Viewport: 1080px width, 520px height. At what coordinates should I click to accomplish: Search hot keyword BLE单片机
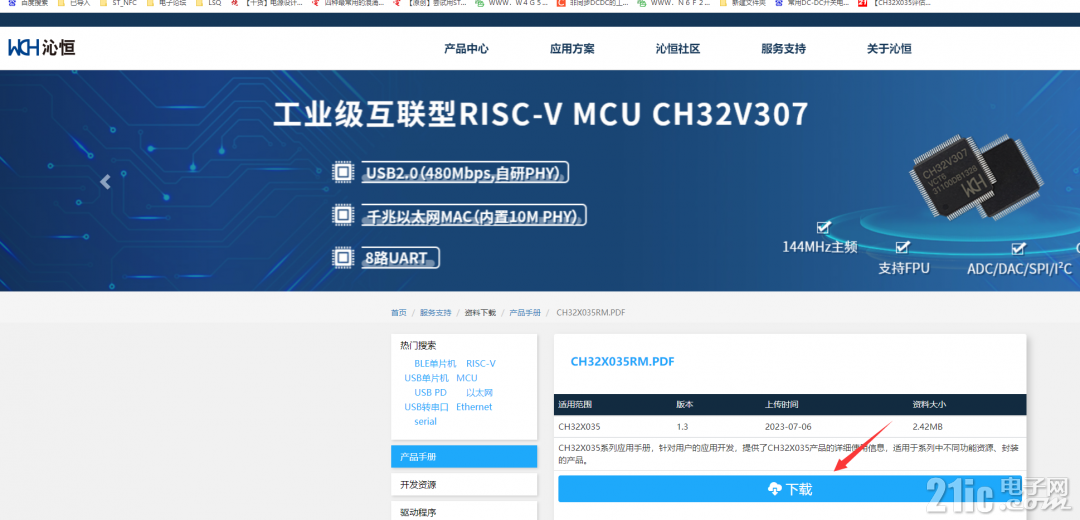click(x=435, y=364)
